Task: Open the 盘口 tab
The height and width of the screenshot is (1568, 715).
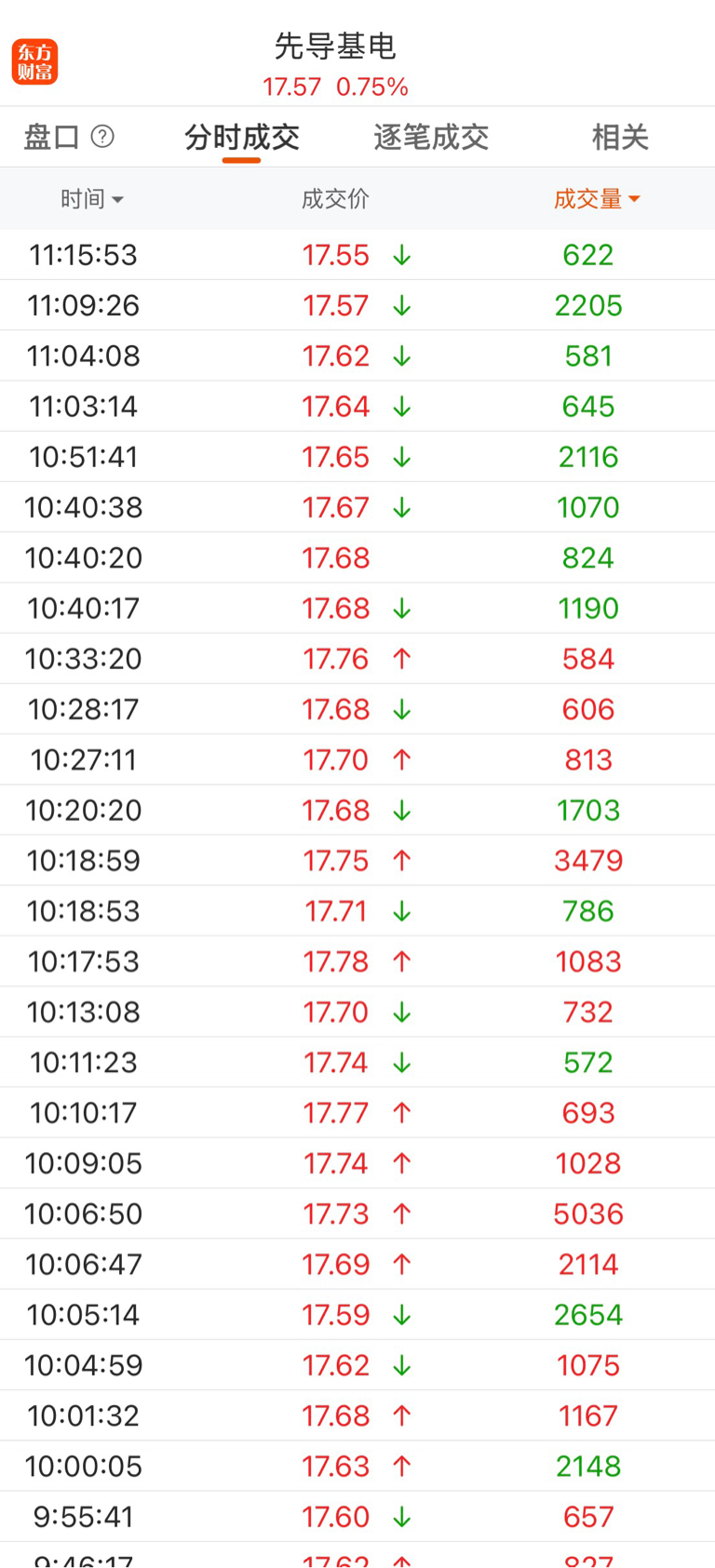Action: pos(51,138)
